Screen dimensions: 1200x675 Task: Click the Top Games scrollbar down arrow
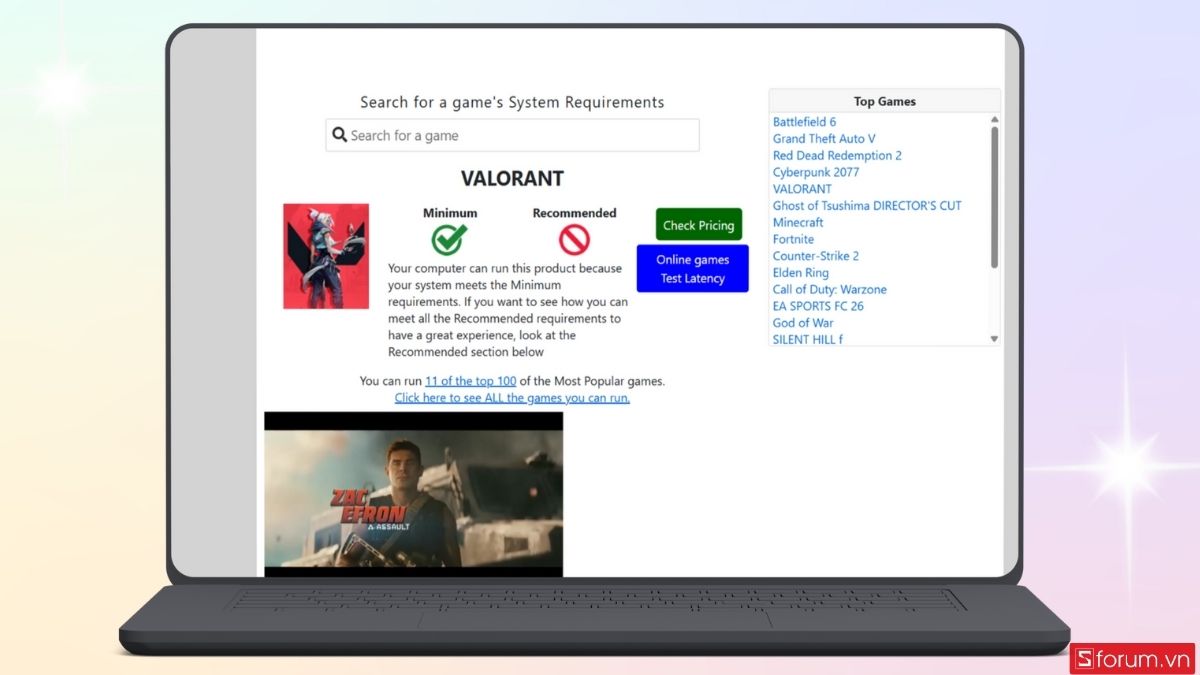pos(994,339)
